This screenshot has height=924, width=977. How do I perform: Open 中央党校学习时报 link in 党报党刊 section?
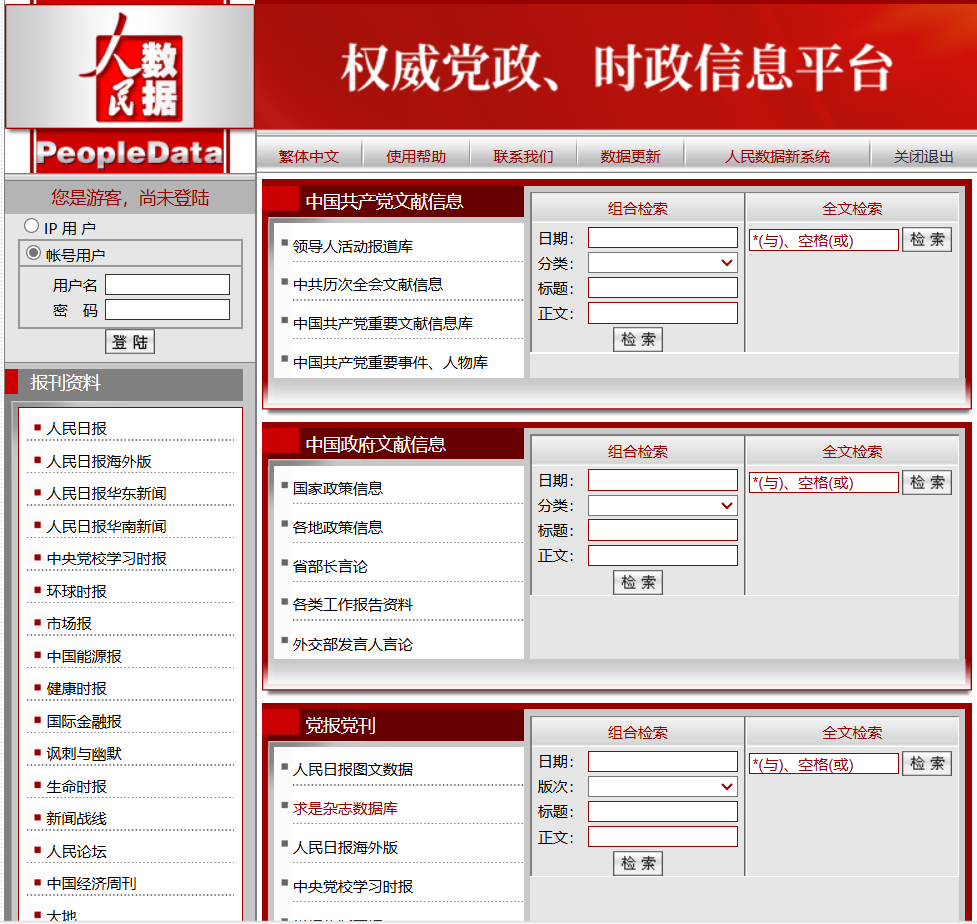(353, 886)
